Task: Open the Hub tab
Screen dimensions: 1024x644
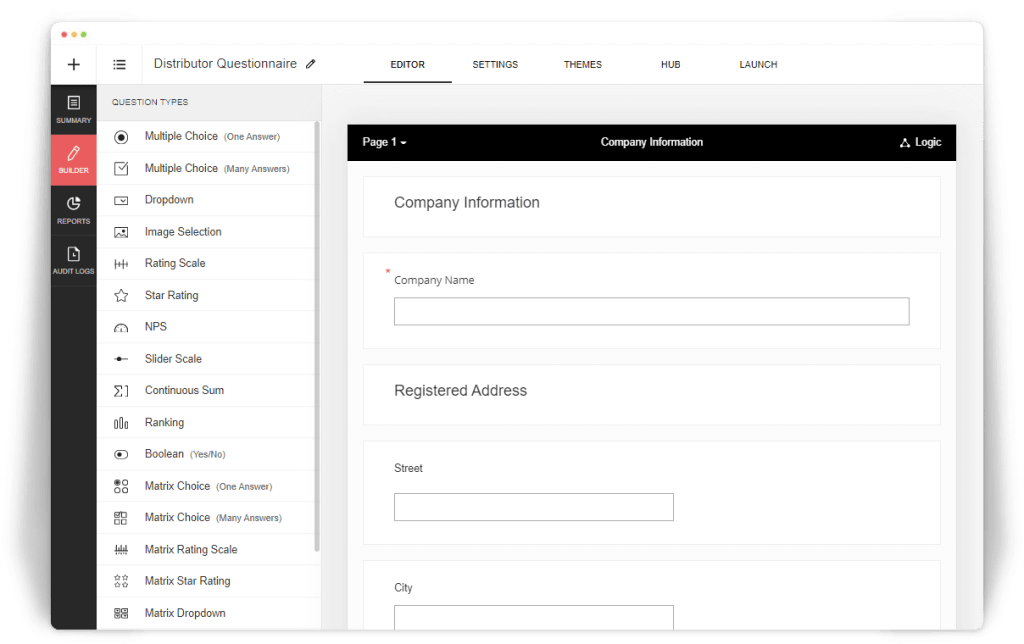Action: [670, 65]
